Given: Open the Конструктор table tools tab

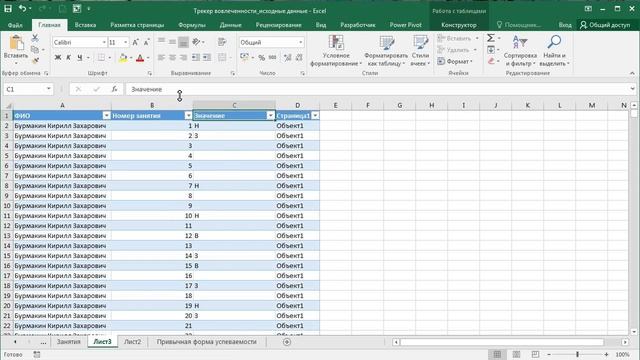Looking at the screenshot, I should (x=459, y=25).
